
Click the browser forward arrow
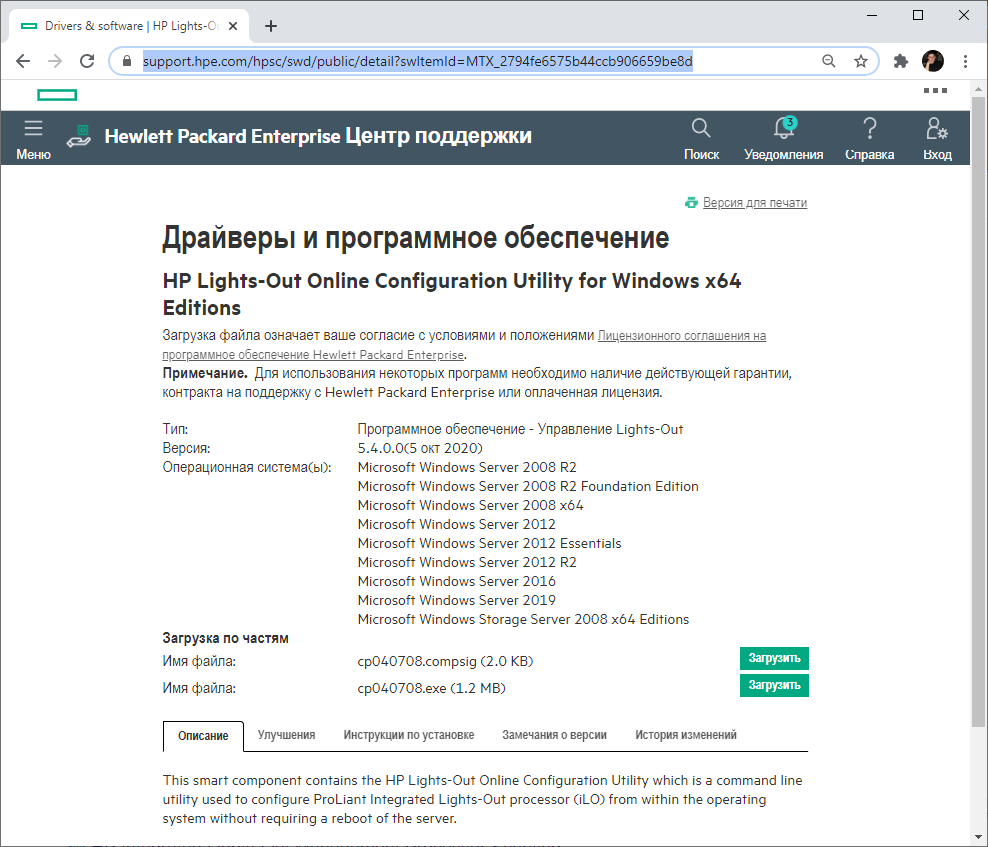[x=55, y=61]
